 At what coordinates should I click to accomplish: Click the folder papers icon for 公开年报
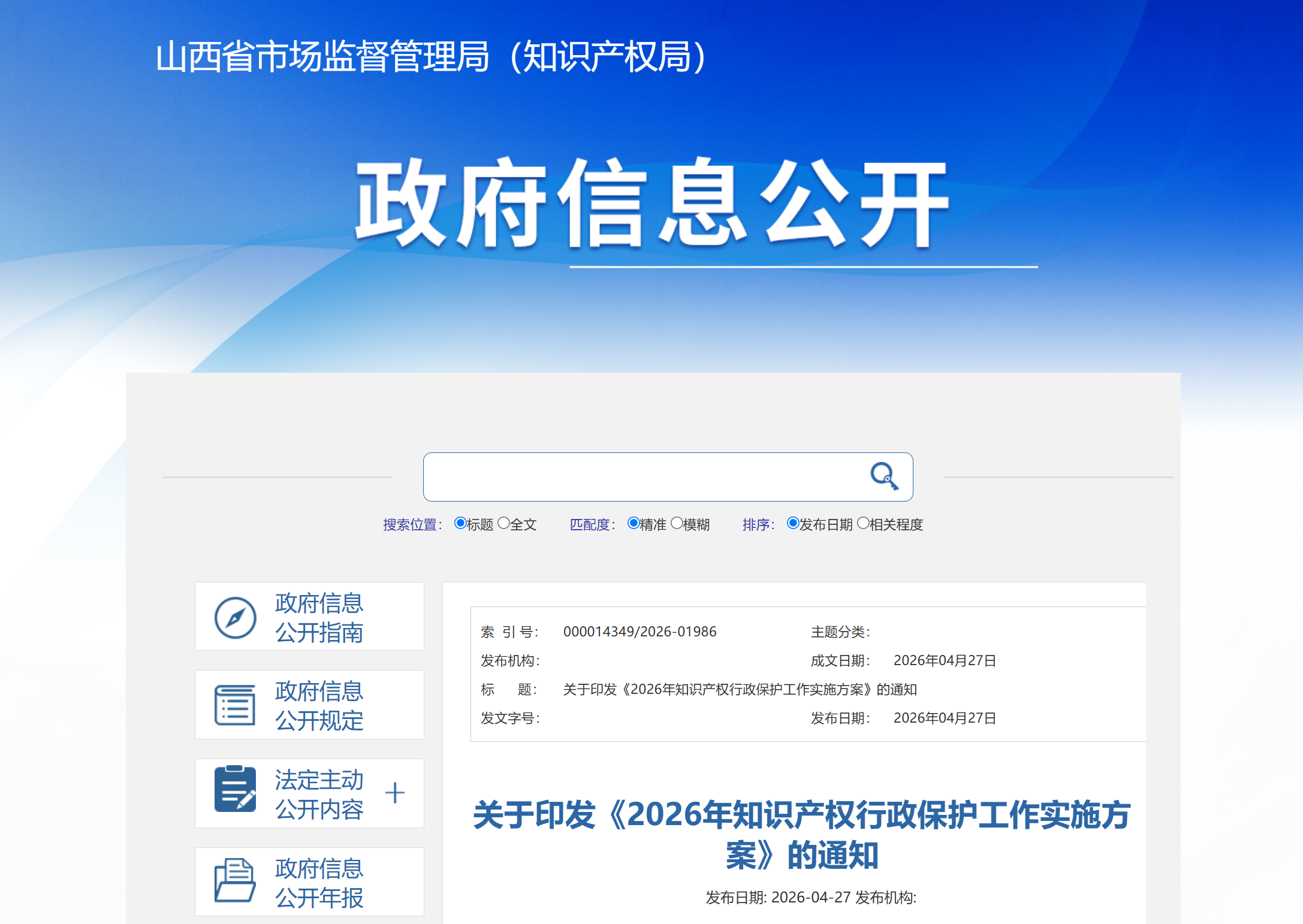(235, 880)
